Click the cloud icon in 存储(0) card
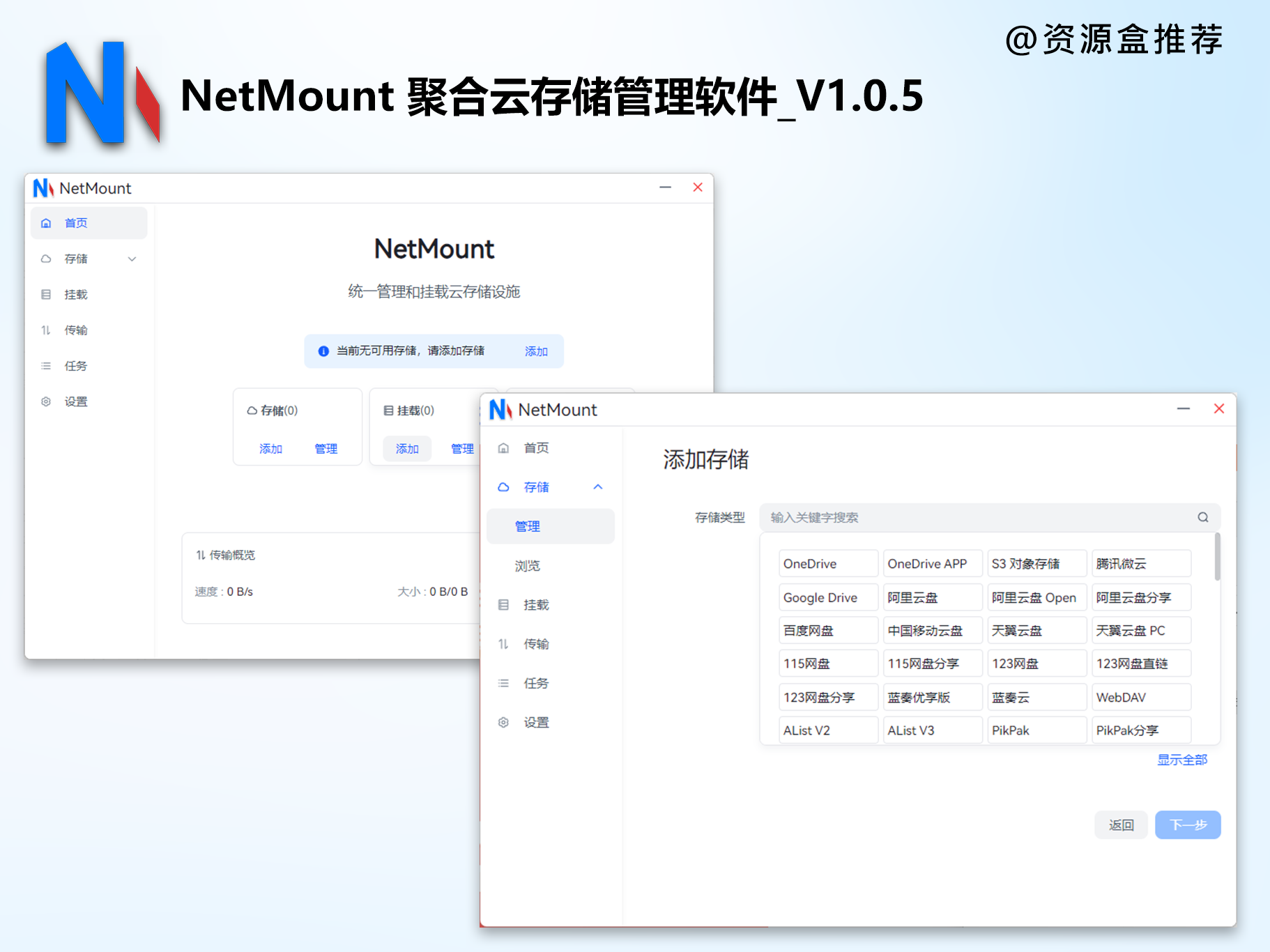The image size is (1270, 952). pos(252,411)
